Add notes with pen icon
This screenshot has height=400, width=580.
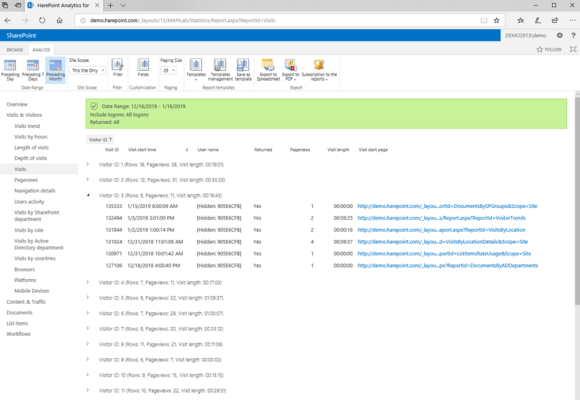click(537, 20)
